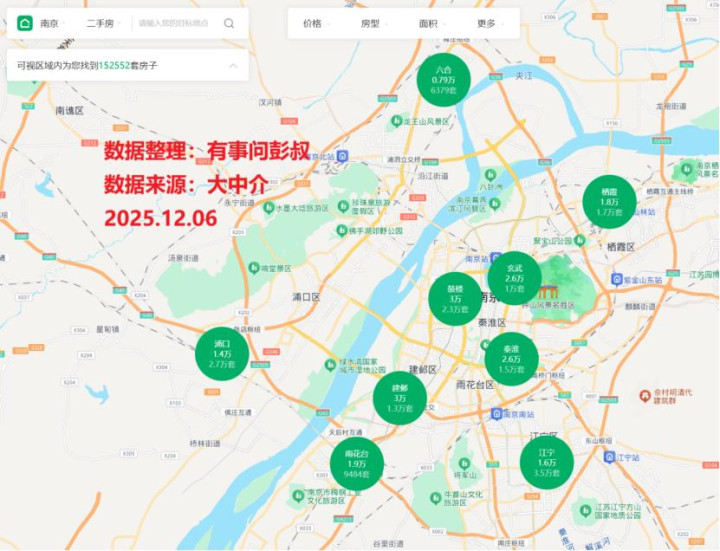Select the 雨花台 district bubble

(x=357, y=464)
